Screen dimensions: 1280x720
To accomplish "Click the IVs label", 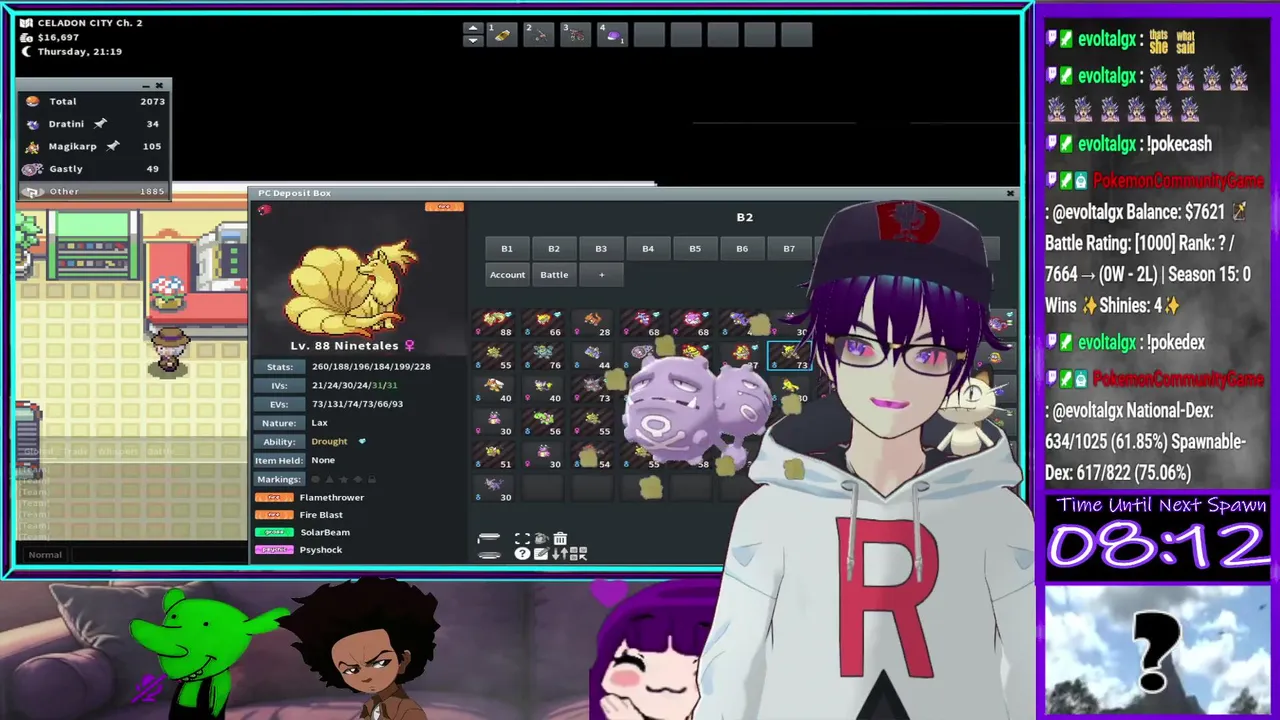I will tap(279, 385).
